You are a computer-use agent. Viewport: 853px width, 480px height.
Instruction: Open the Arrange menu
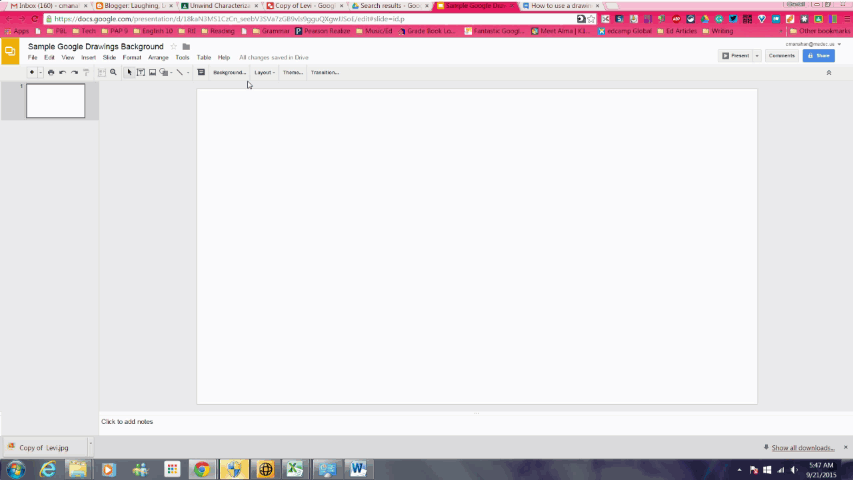pyautogui.click(x=158, y=58)
